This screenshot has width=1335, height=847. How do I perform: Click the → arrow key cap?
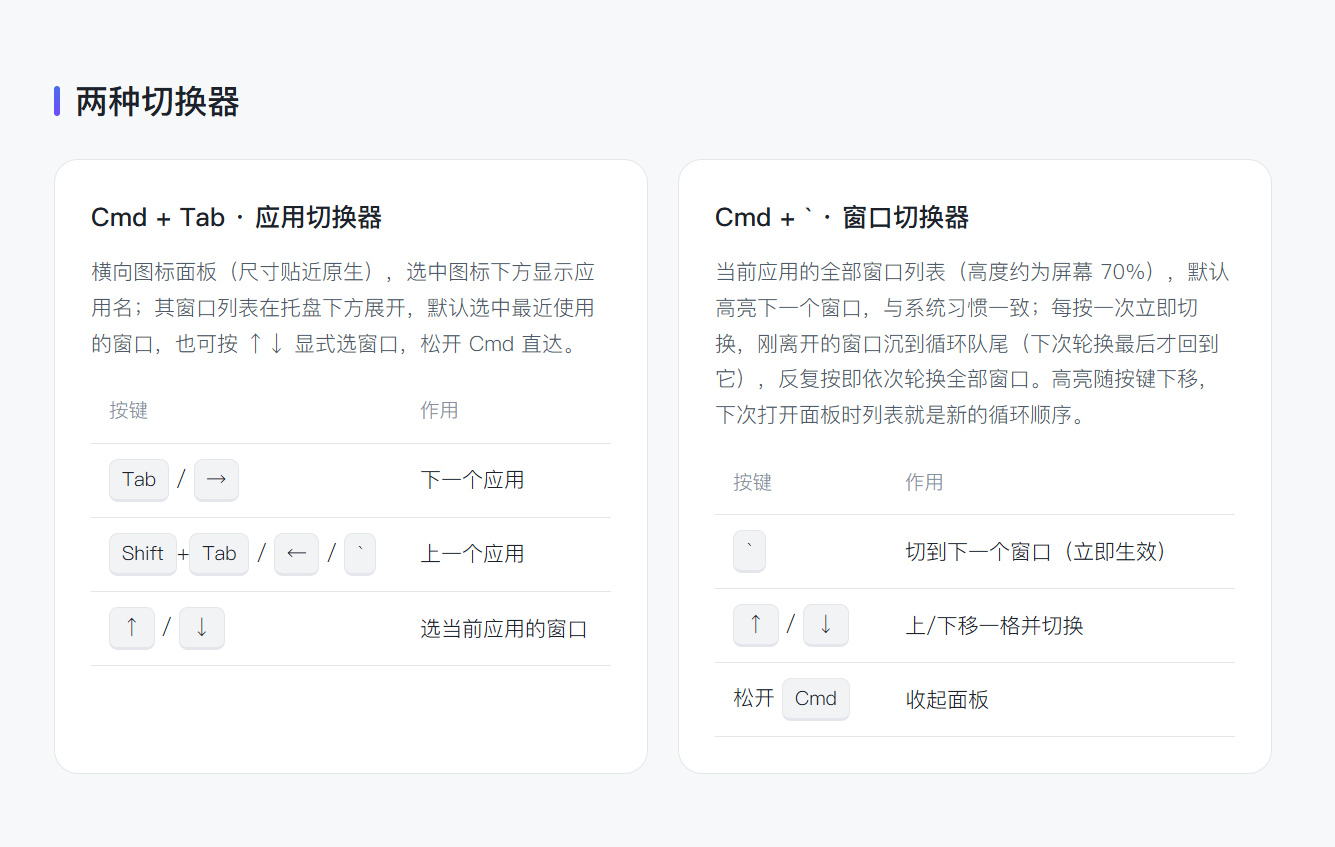(x=216, y=480)
